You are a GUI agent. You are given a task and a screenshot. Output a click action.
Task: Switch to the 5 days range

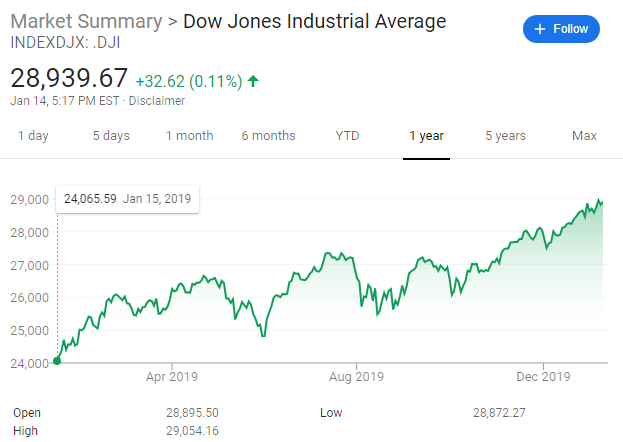click(111, 136)
